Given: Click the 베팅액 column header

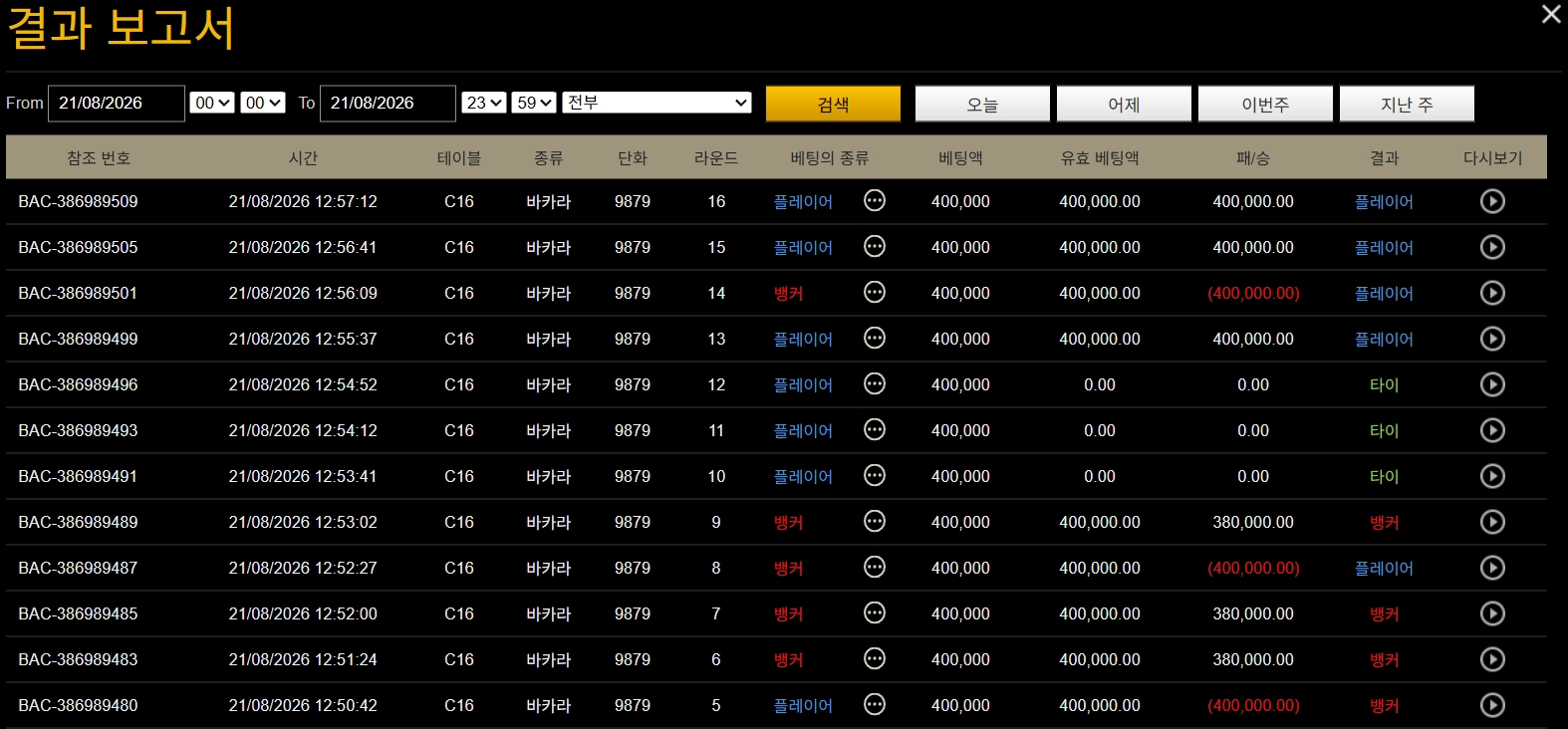Looking at the screenshot, I should [x=960, y=158].
